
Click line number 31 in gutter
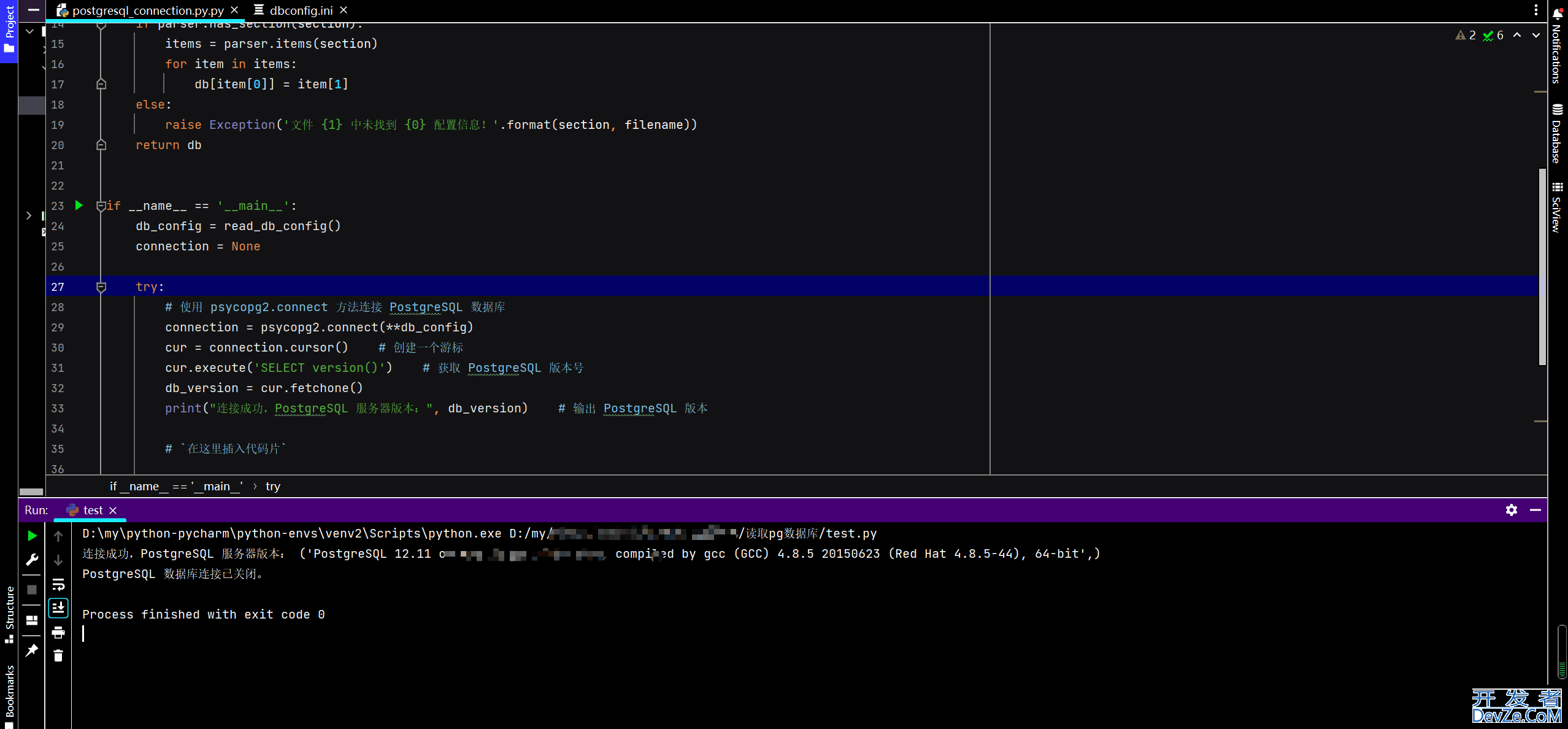[58, 368]
